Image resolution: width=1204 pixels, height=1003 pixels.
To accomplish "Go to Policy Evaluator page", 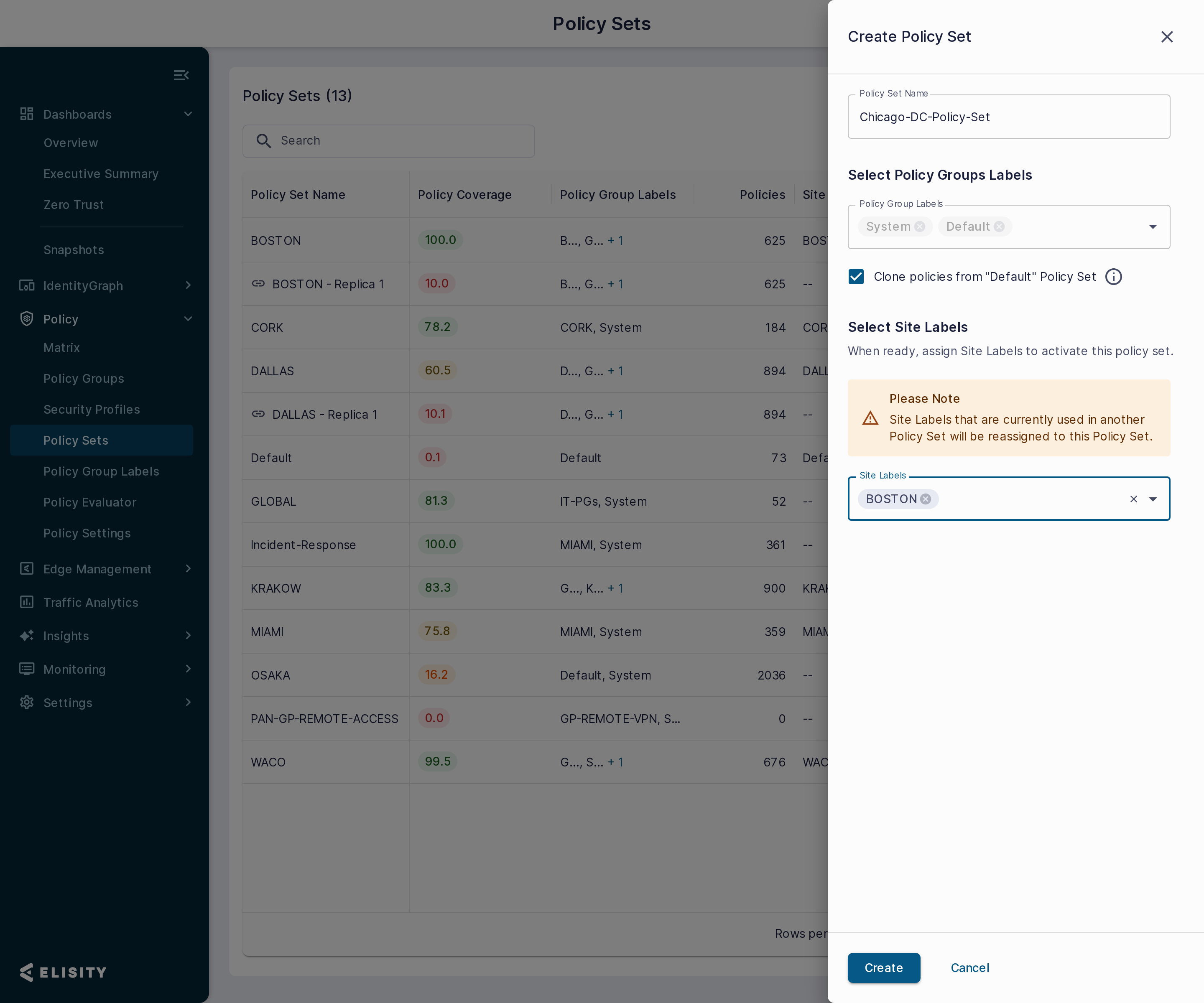I will pyautogui.click(x=90, y=502).
